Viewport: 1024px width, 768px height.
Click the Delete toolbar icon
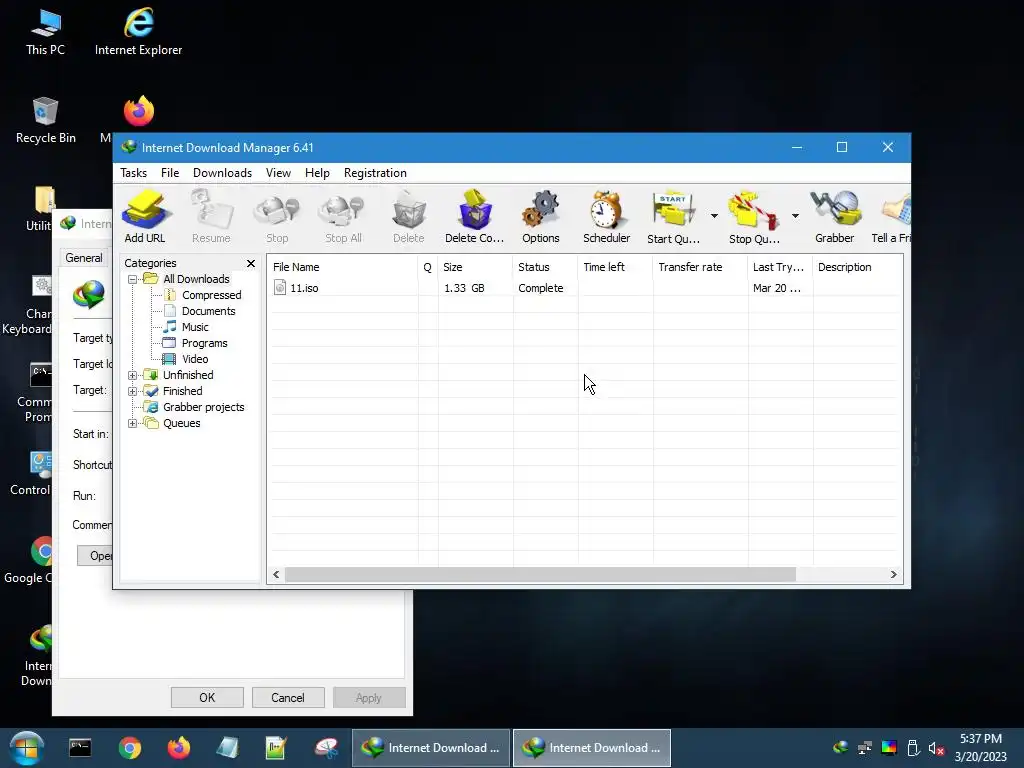pos(409,216)
